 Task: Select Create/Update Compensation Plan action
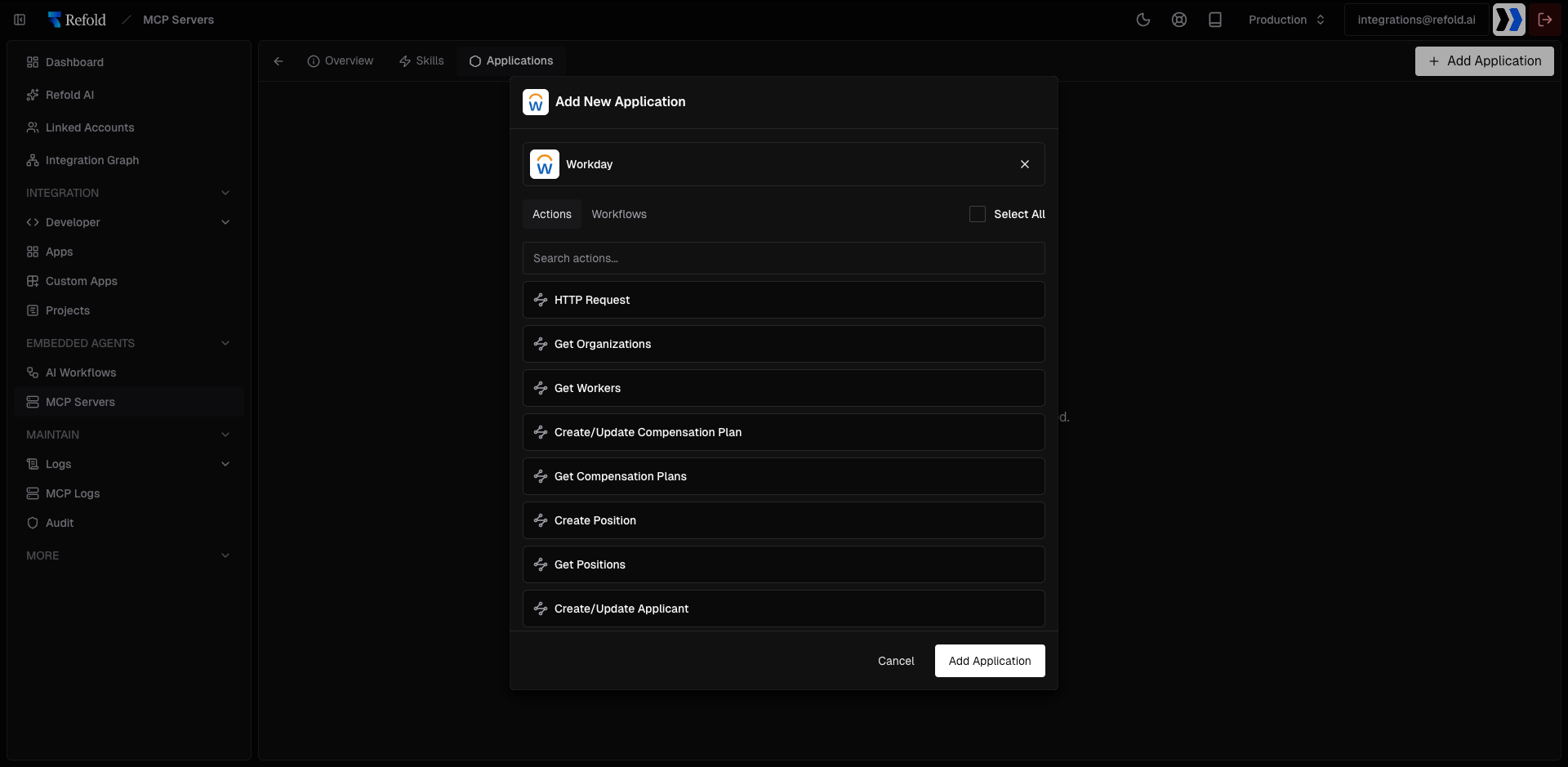pyautogui.click(x=784, y=432)
